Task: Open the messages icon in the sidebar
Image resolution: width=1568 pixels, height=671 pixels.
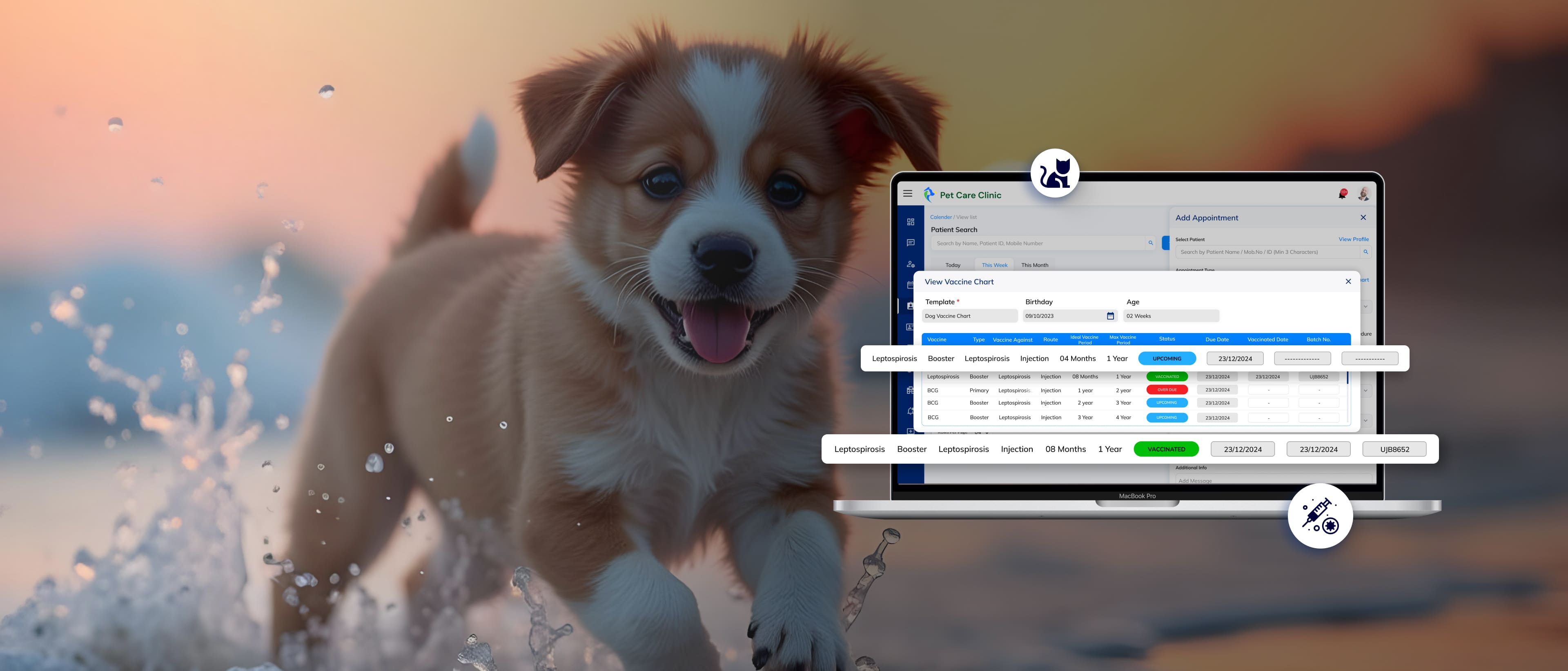Action: (911, 243)
